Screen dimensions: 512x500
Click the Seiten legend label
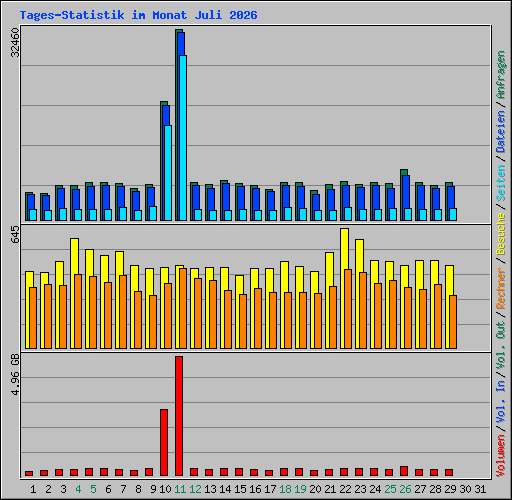pos(501,183)
